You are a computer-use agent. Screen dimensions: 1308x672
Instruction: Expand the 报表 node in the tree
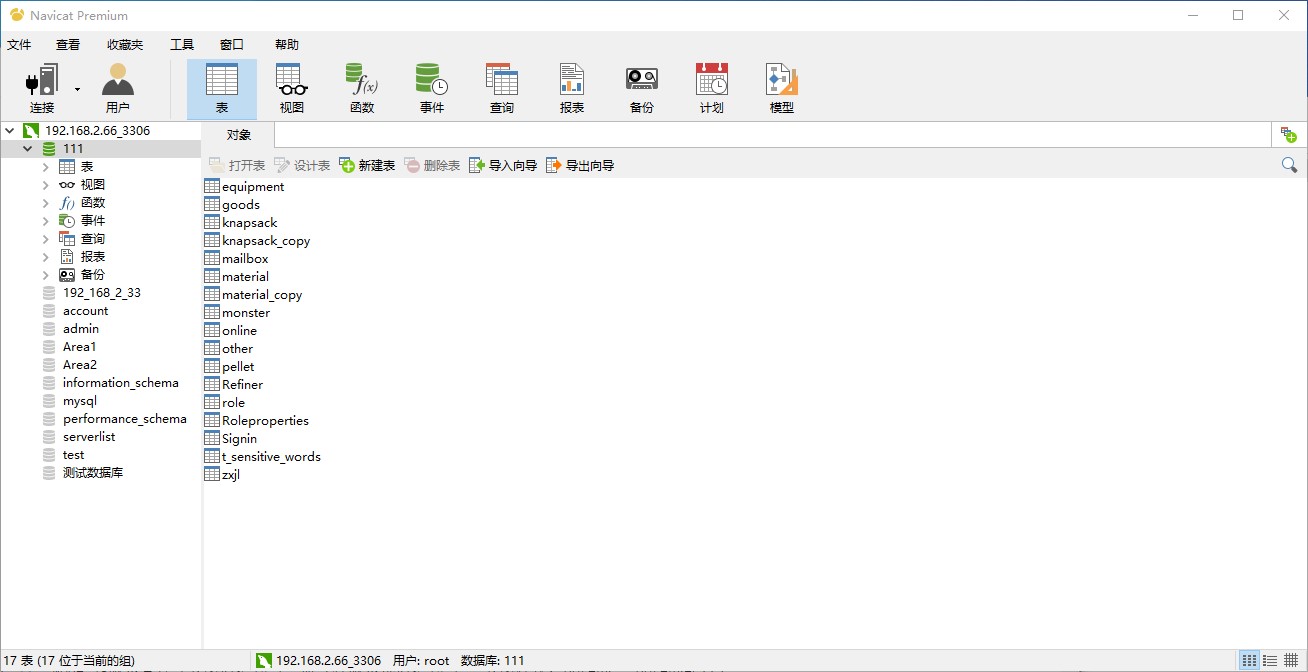[x=46, y=257]
